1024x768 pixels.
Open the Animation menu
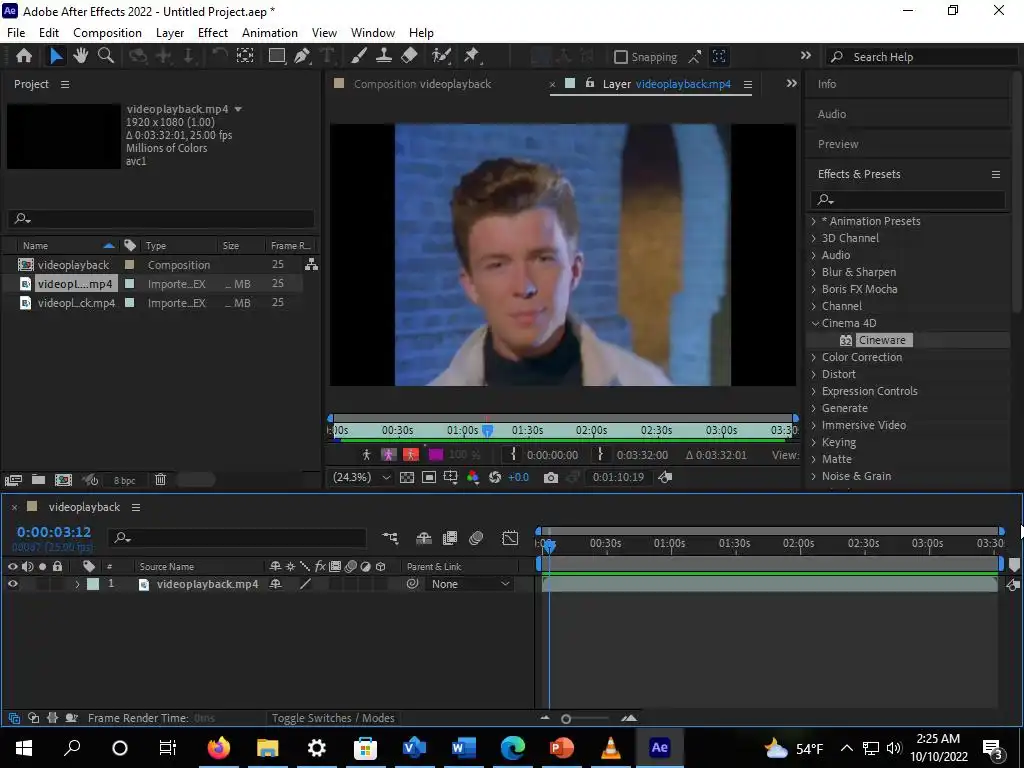pos(270,33)
